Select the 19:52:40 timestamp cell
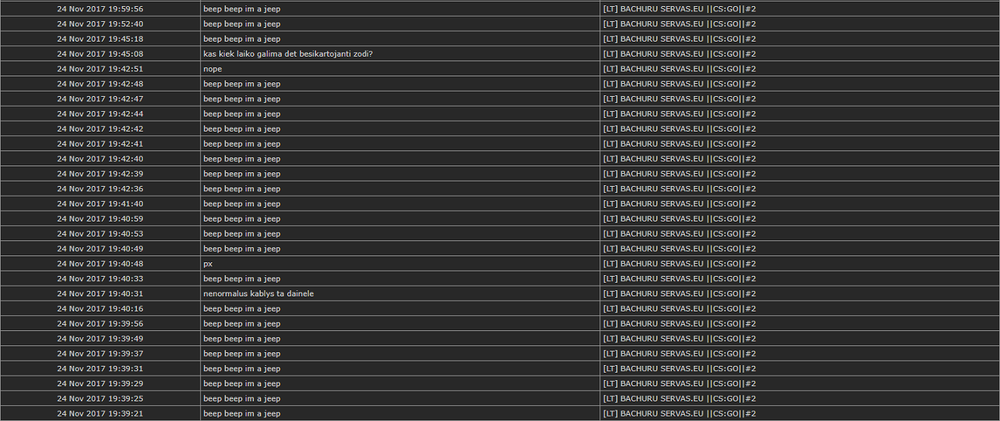Screen dimensions: 1000x421 pos(100,24)
